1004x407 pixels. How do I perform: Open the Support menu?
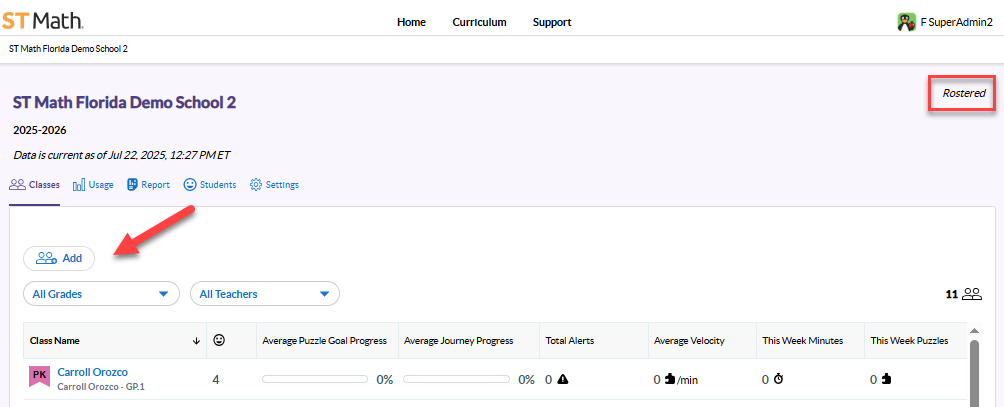[552, 22]
